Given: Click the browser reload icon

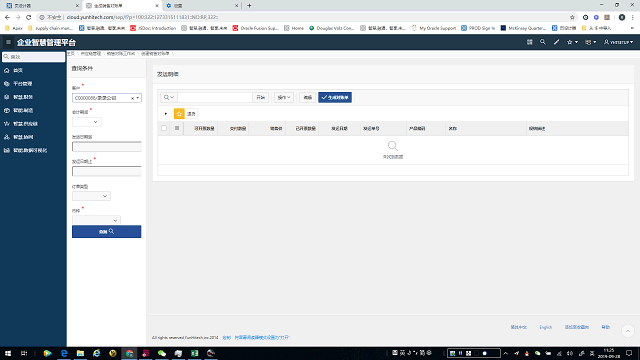Looking at the screenshot, I should pos(29,17).
